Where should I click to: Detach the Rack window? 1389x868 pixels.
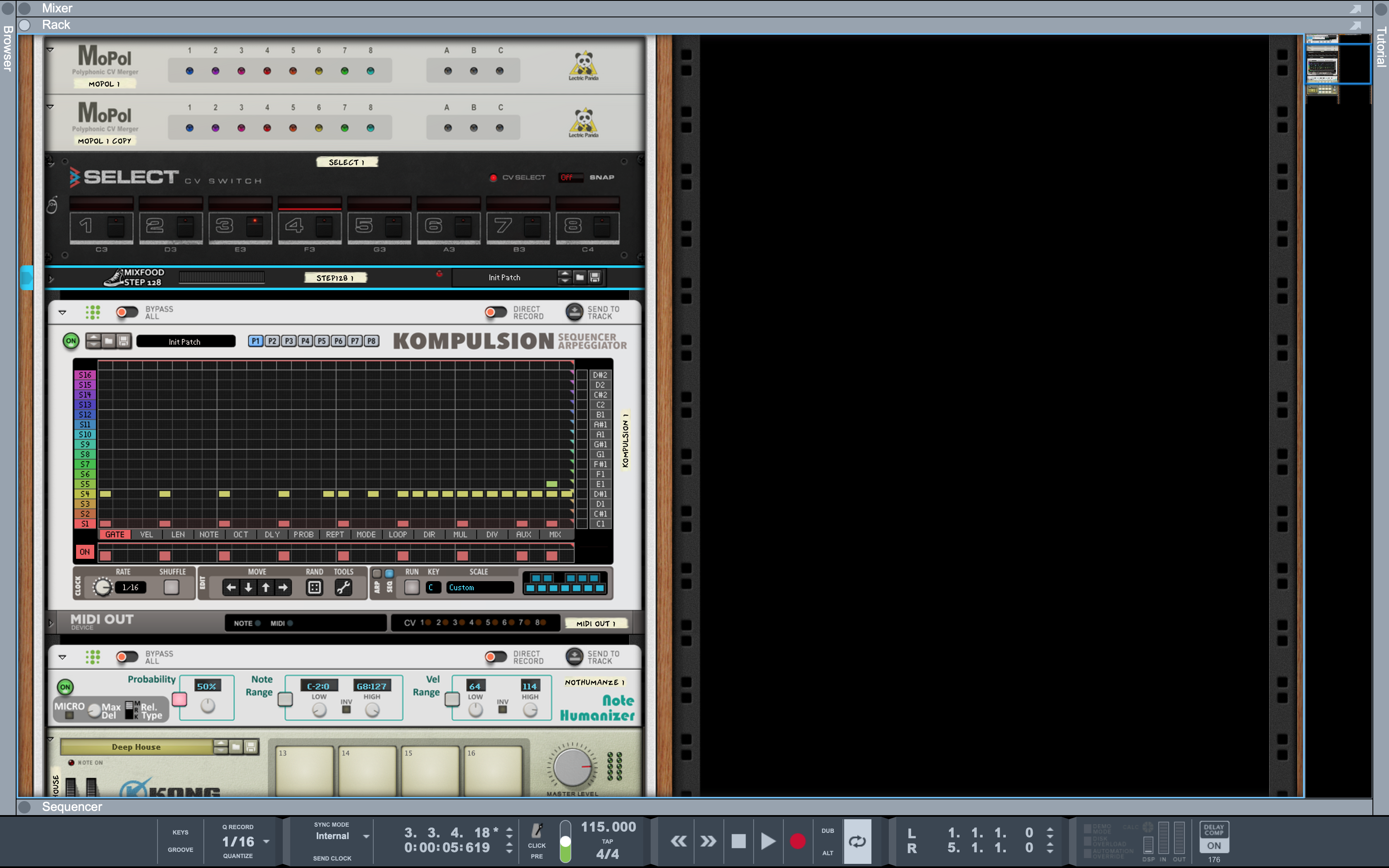pyautogui.click(x=1356, y=25)
